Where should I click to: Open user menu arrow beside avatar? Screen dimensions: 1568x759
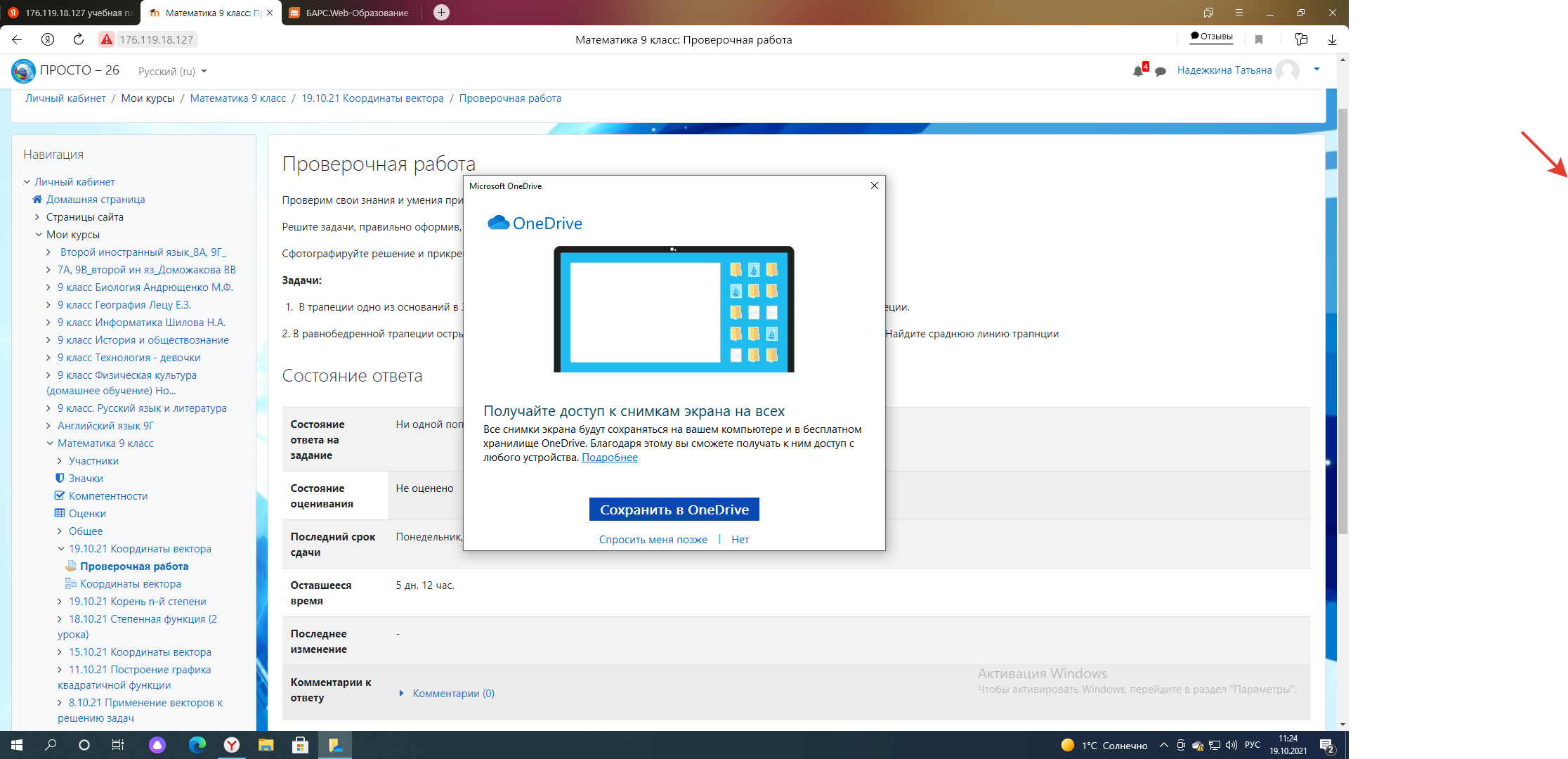[x=1317, y=69]
